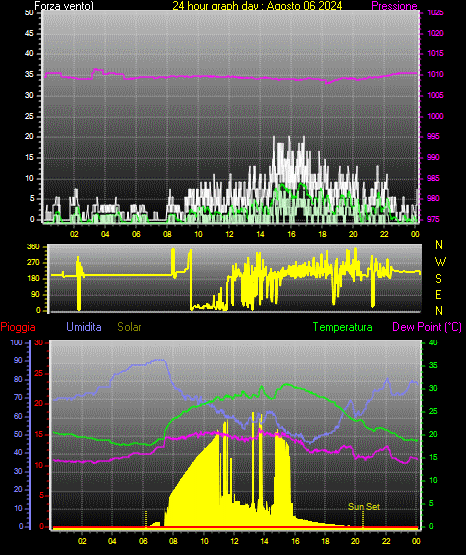Click hour 12 on wind graph axis

[229, 234]
